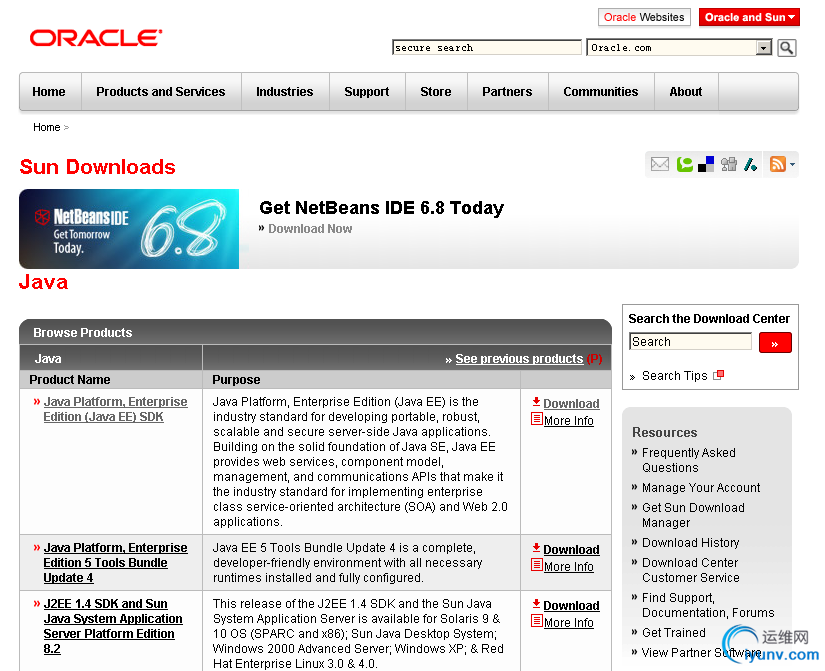Open the Products and Services menu

coord(160,92)
